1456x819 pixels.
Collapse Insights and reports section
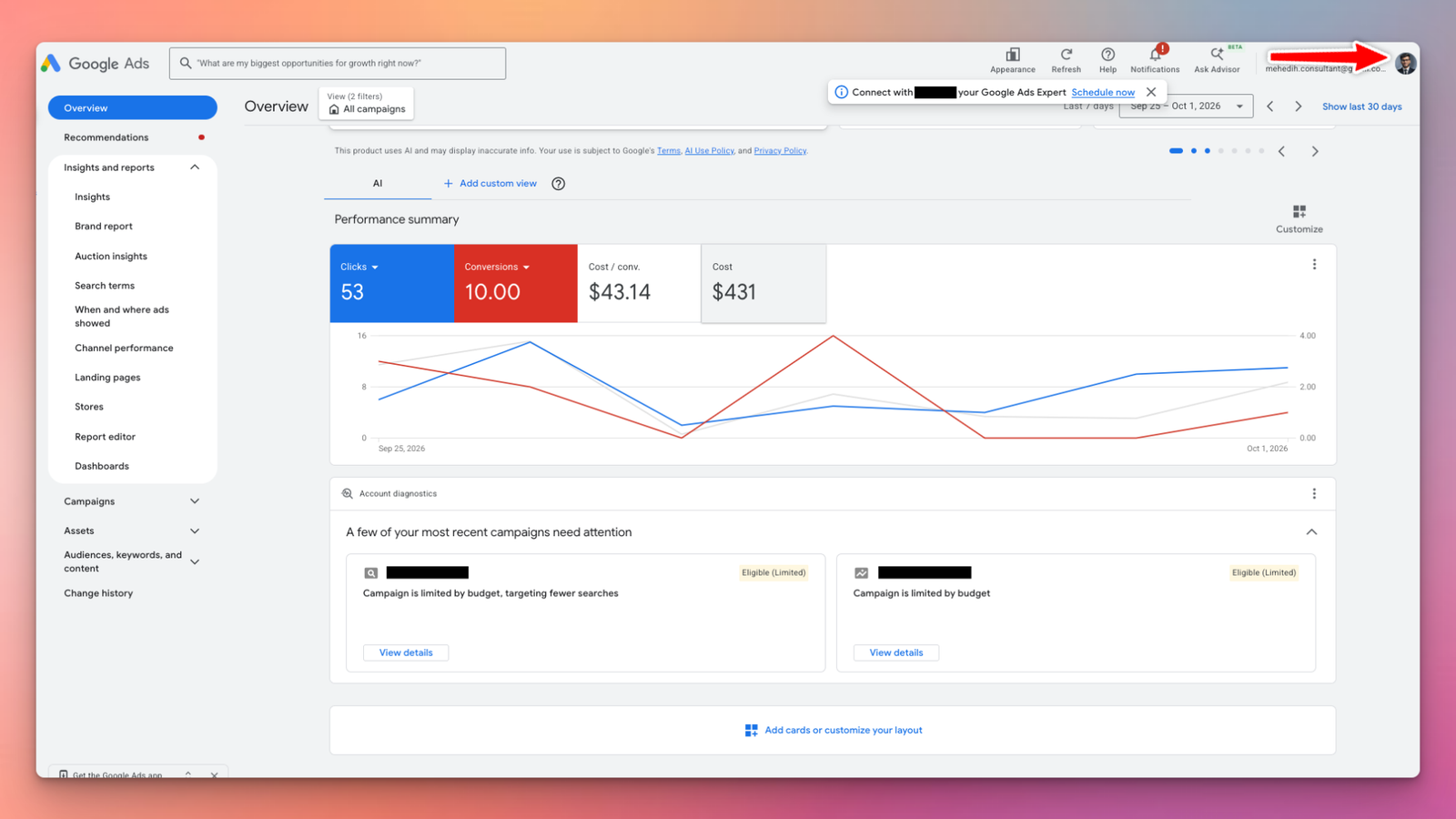click(195, 167)
